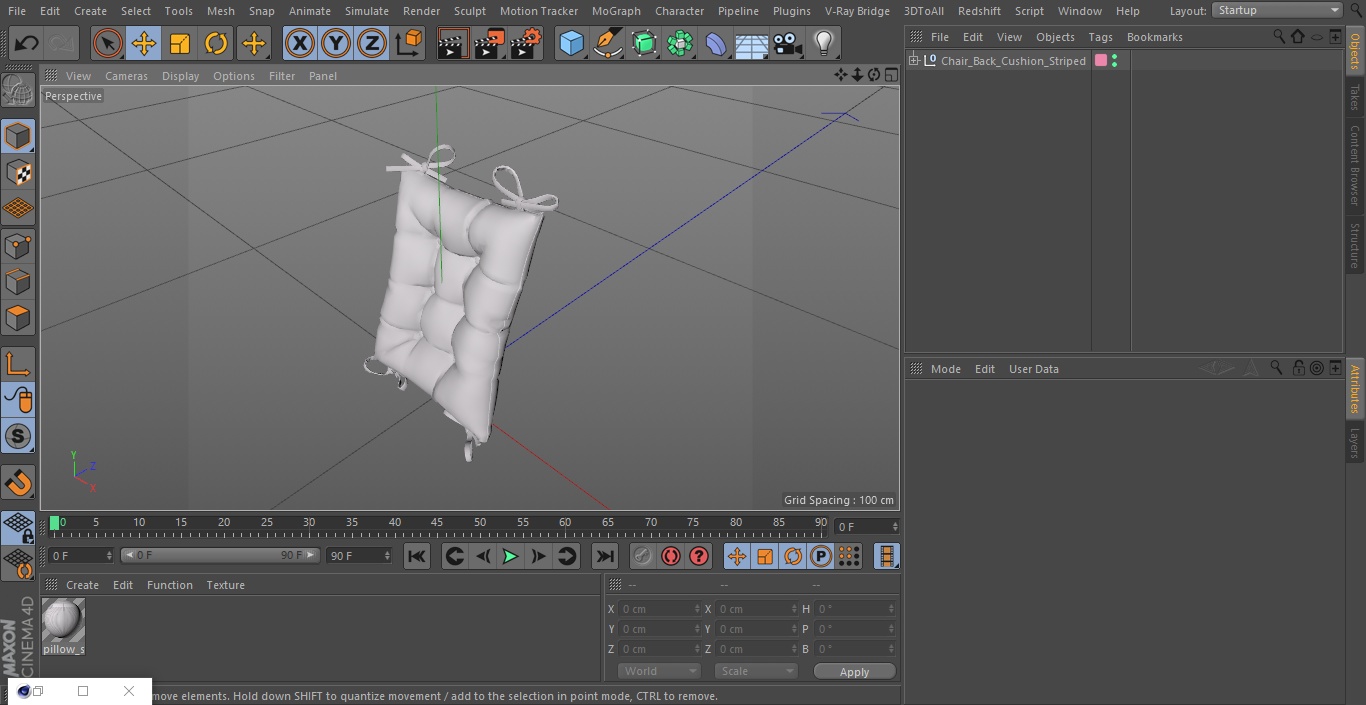
Task: Render the current view clapperboard icon
Action: (453, 43)
